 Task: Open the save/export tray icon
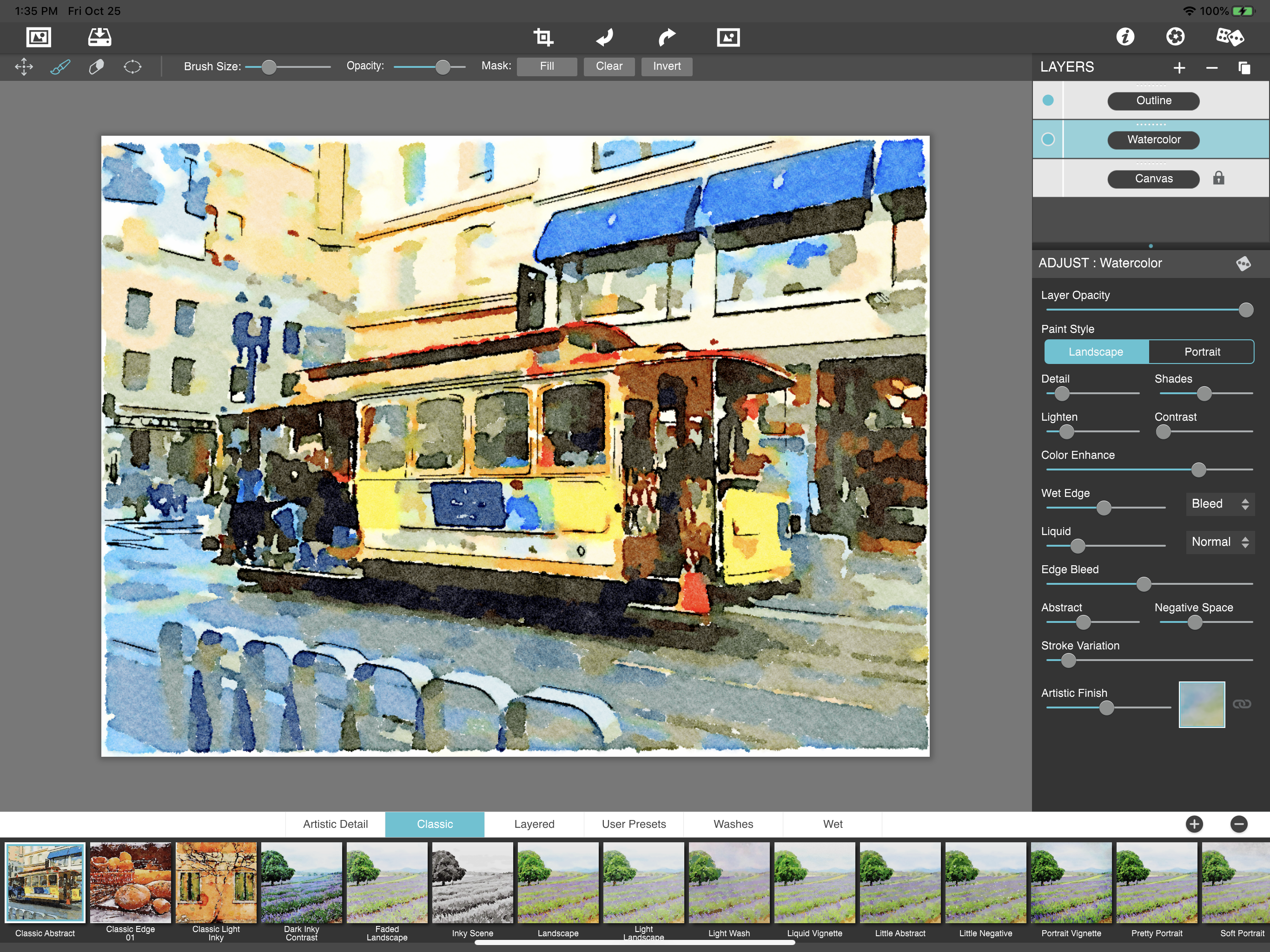tap(99, 37)
